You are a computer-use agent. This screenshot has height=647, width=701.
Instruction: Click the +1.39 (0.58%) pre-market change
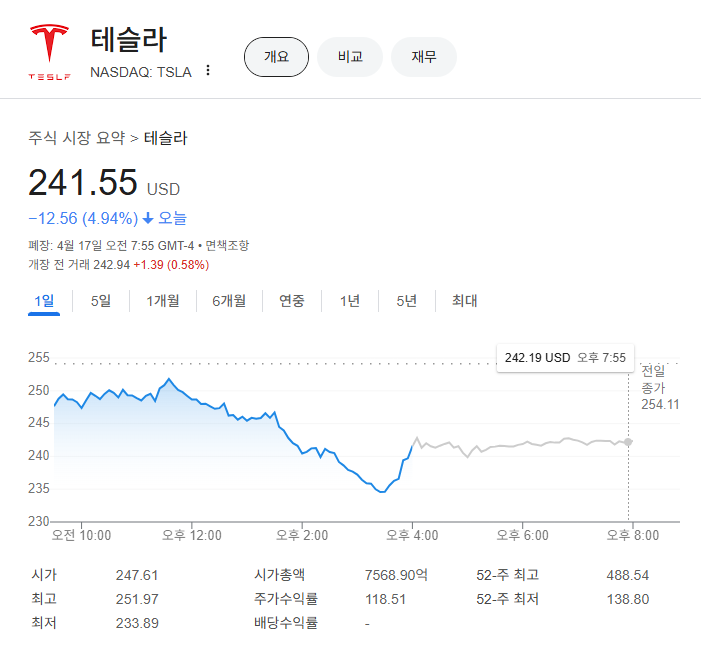click(171, 265)
